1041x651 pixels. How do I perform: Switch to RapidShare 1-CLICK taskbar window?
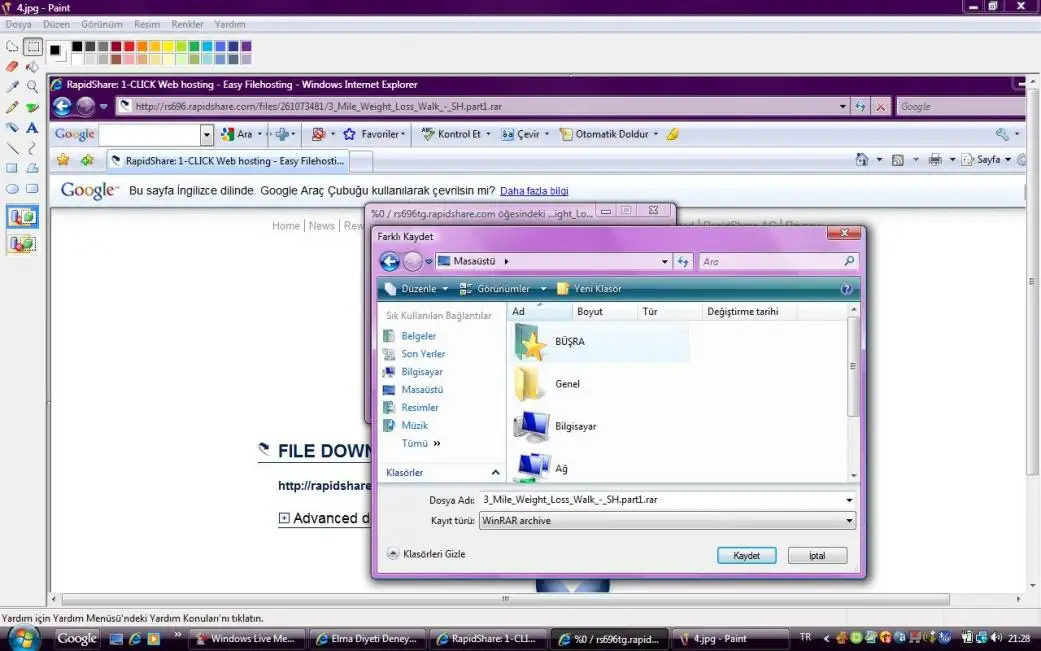488,638
